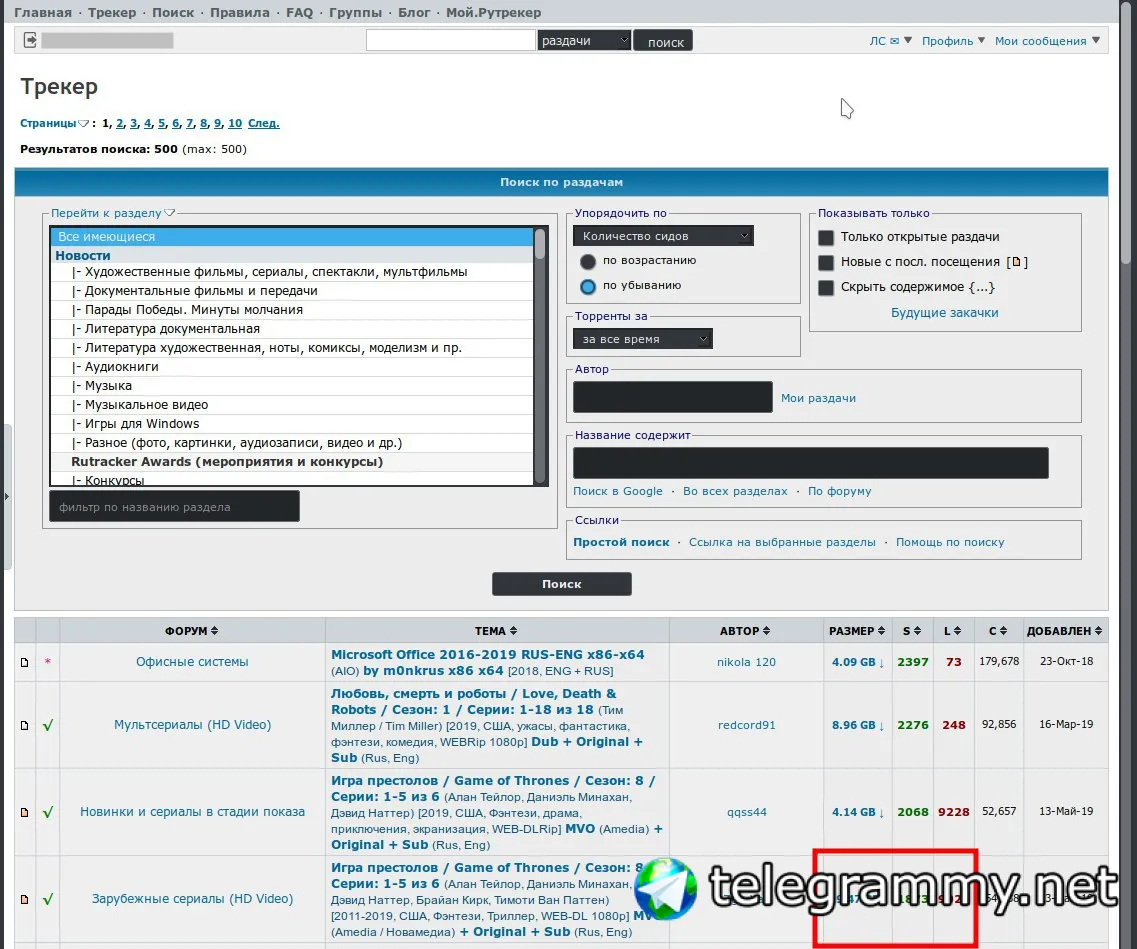Viewport: 1137px width, 949px height.
Task: Click the download arrow next to 4.09 GB
Action: point(882,663)
